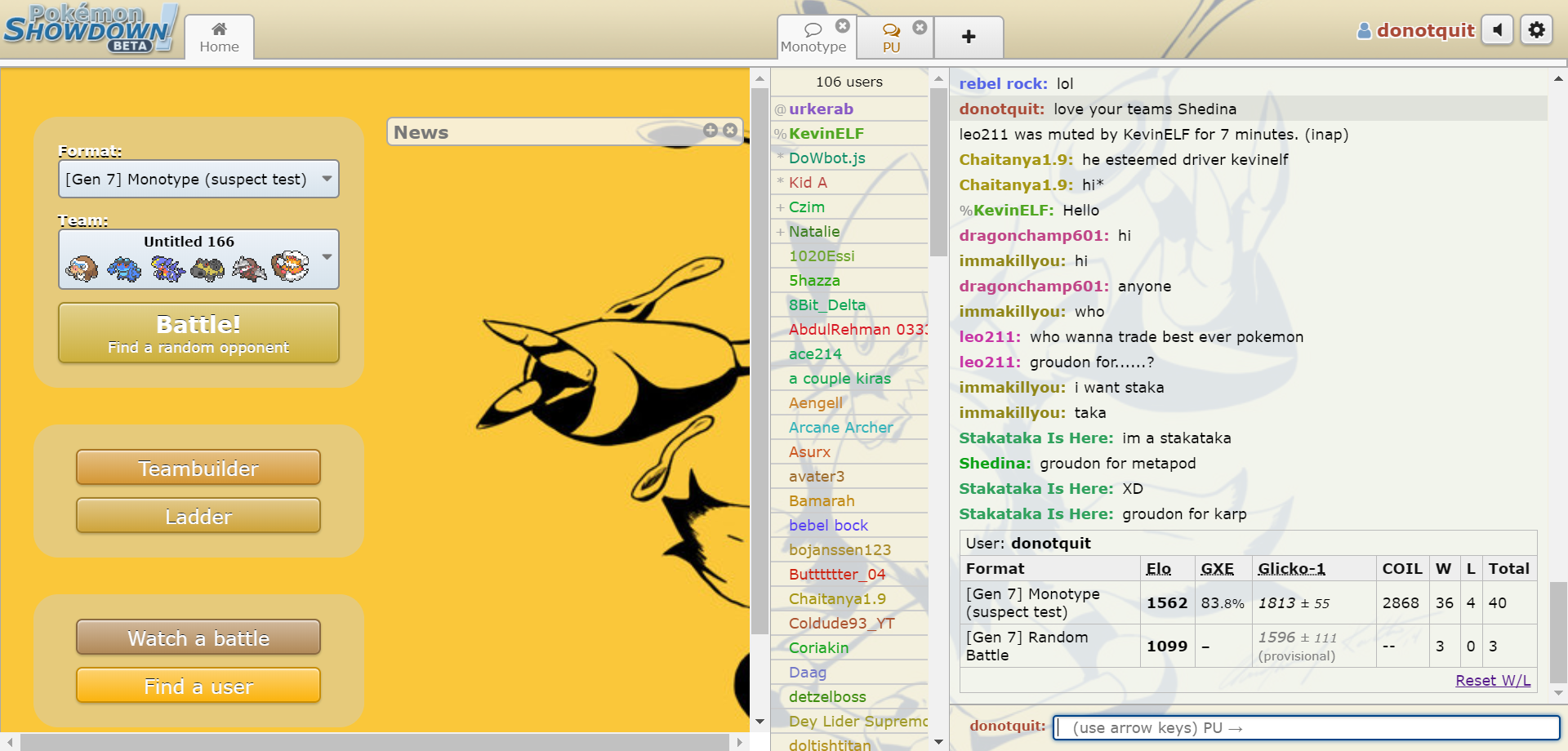This screenshot has height=751, width=1568.
Task: Select user KevinELF in user list
Action: click(x=826, y=133)
